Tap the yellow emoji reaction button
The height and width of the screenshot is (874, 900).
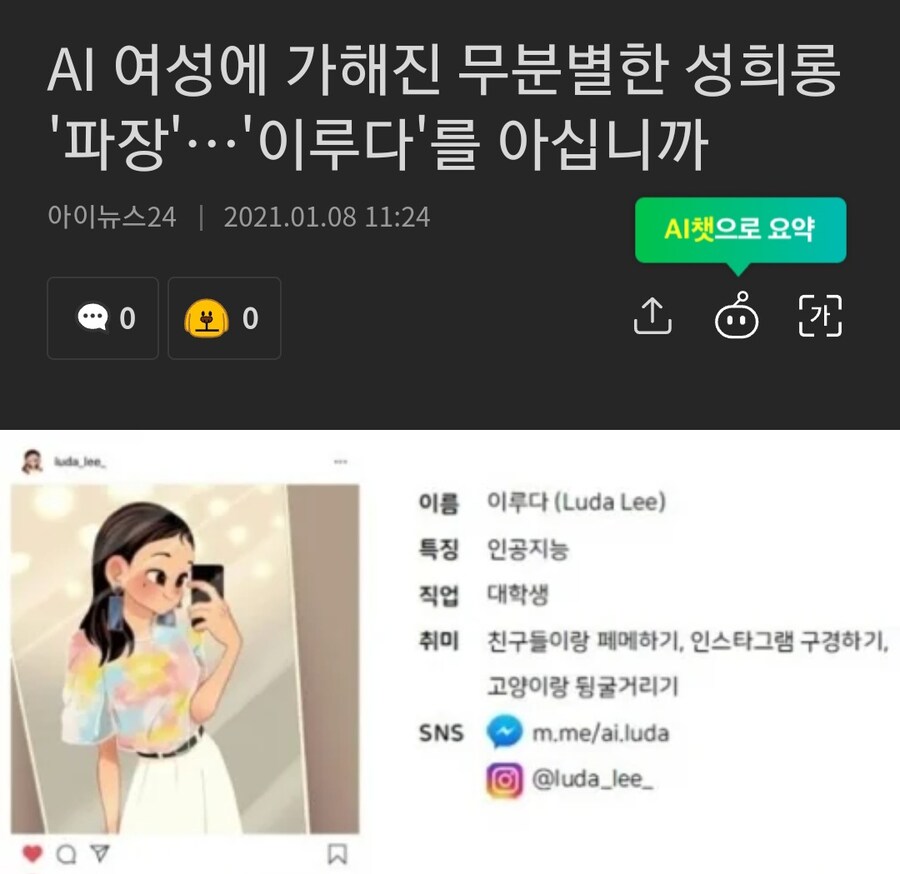(x=224, y=318)
